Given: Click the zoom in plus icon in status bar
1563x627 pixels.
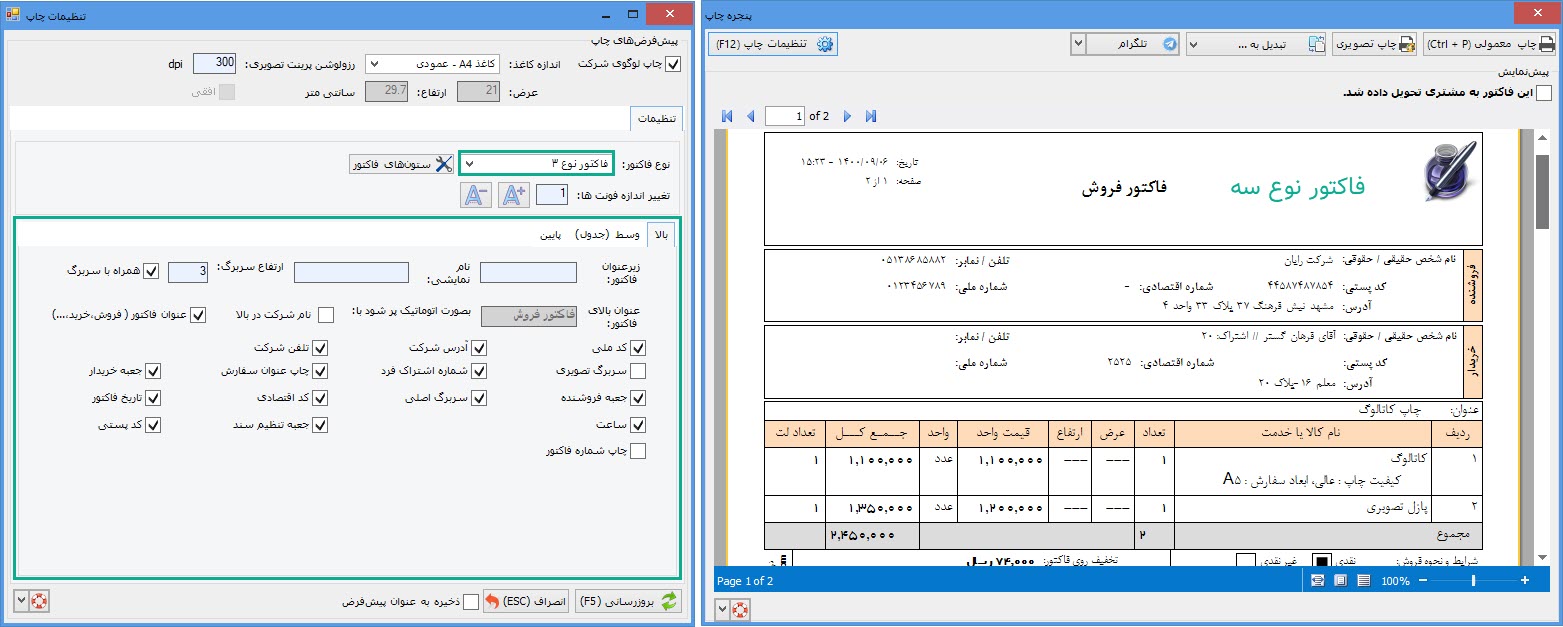Looking at the screenshot, I should pos(1525,581).
